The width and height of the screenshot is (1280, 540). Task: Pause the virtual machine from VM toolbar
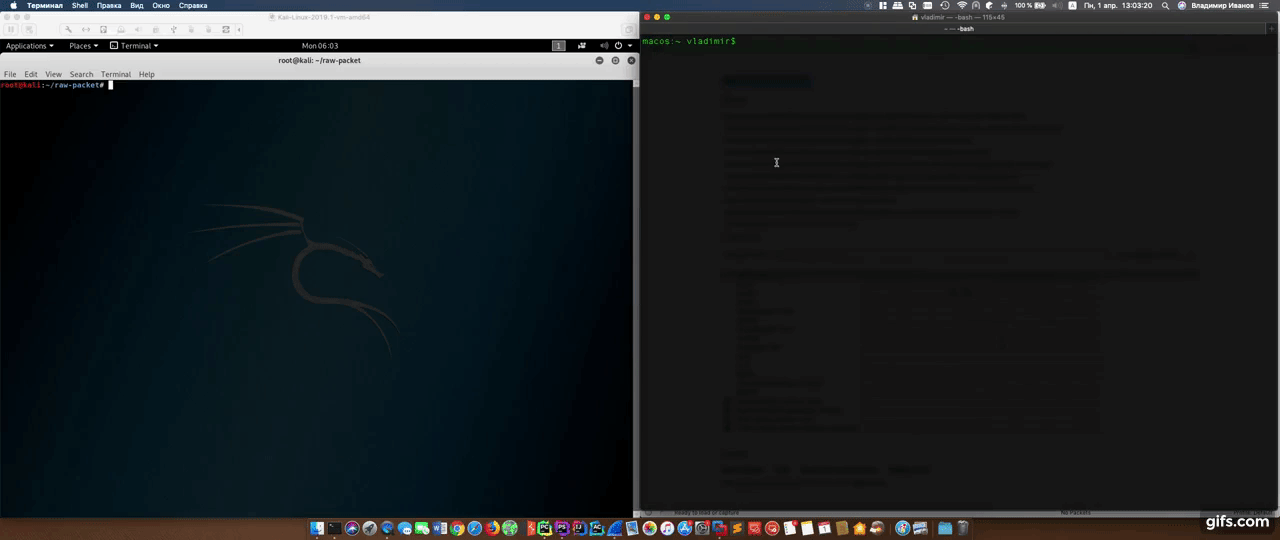click(x=12, y=30)
